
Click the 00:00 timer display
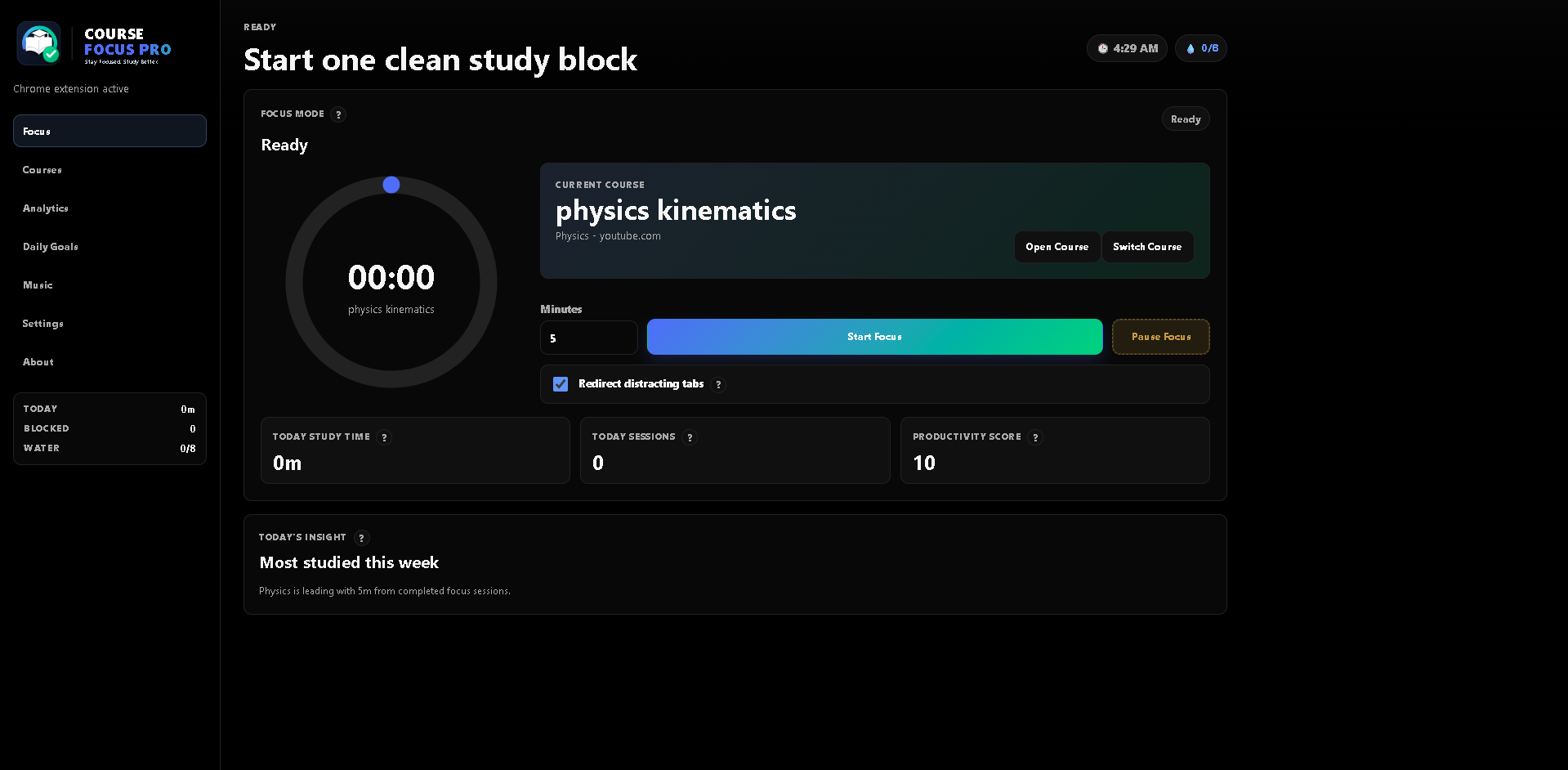tap(391, 278)
